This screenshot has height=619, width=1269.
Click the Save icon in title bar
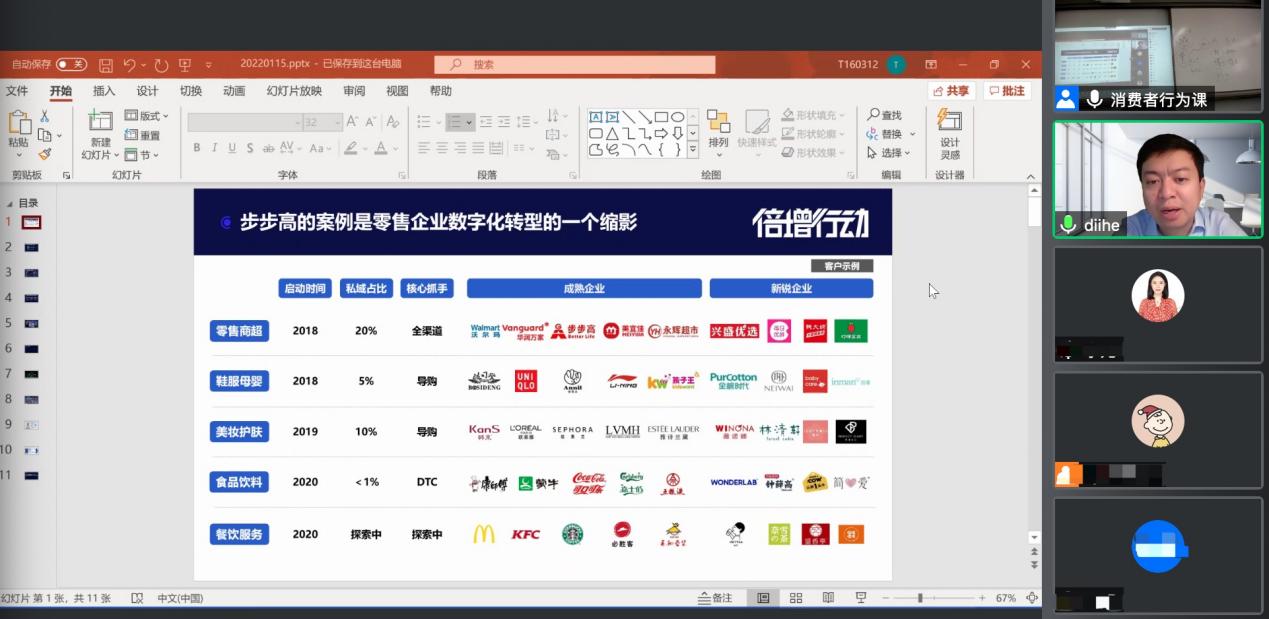pos(106,65)
